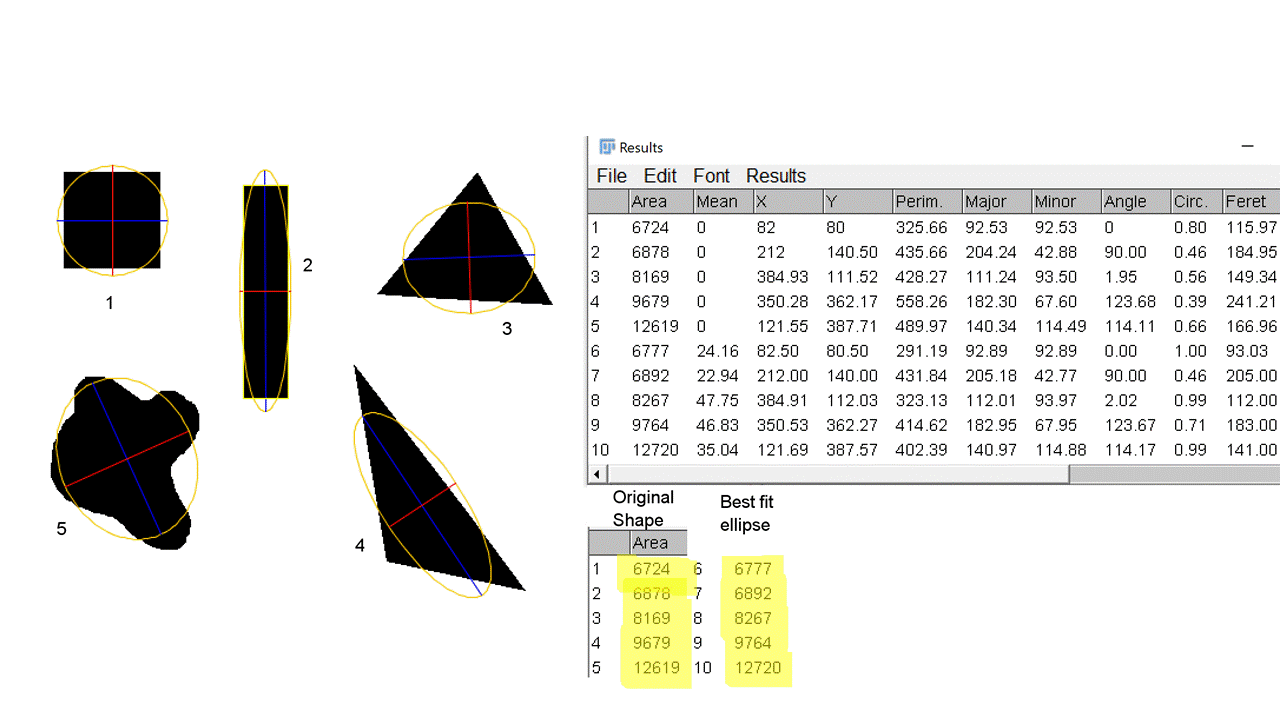This screenshot has height=720, width=1280.
Task: Open the Font menu
Action: coord(711,176)
